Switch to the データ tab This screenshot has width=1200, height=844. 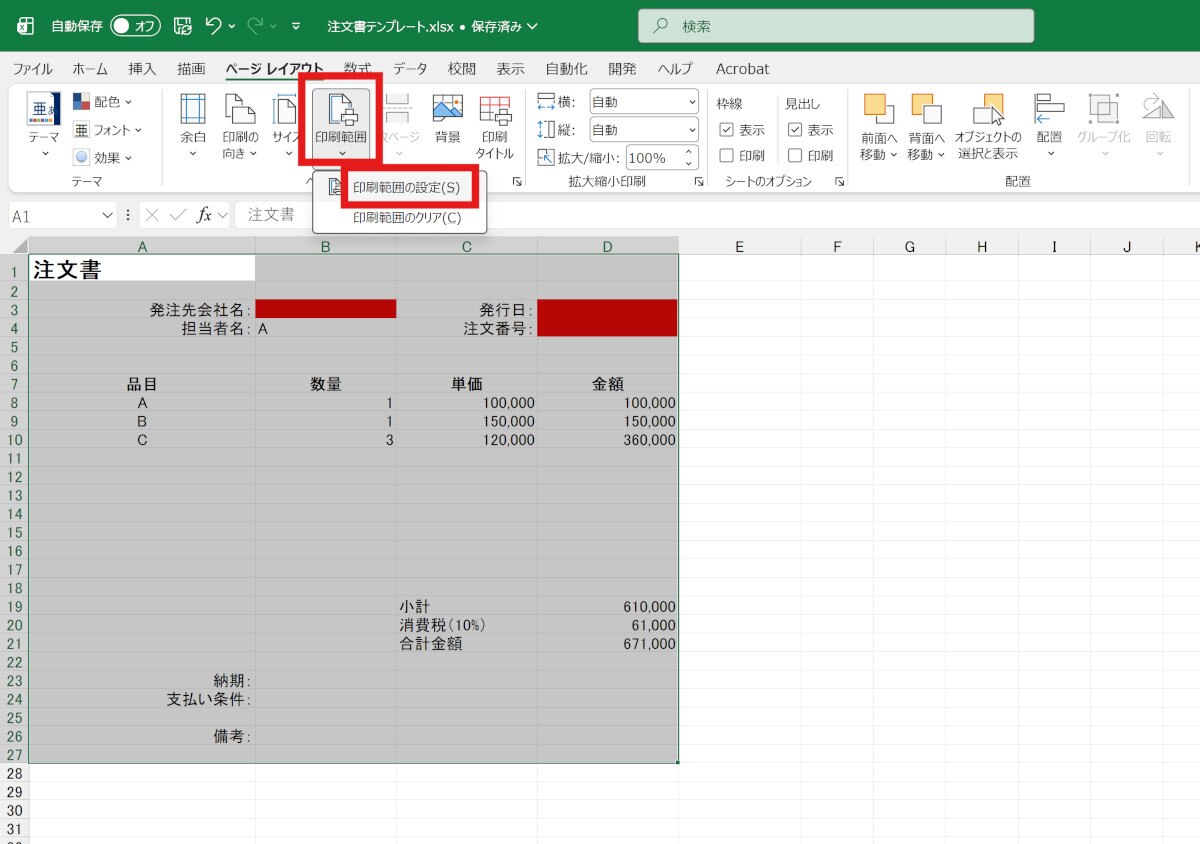409,69
